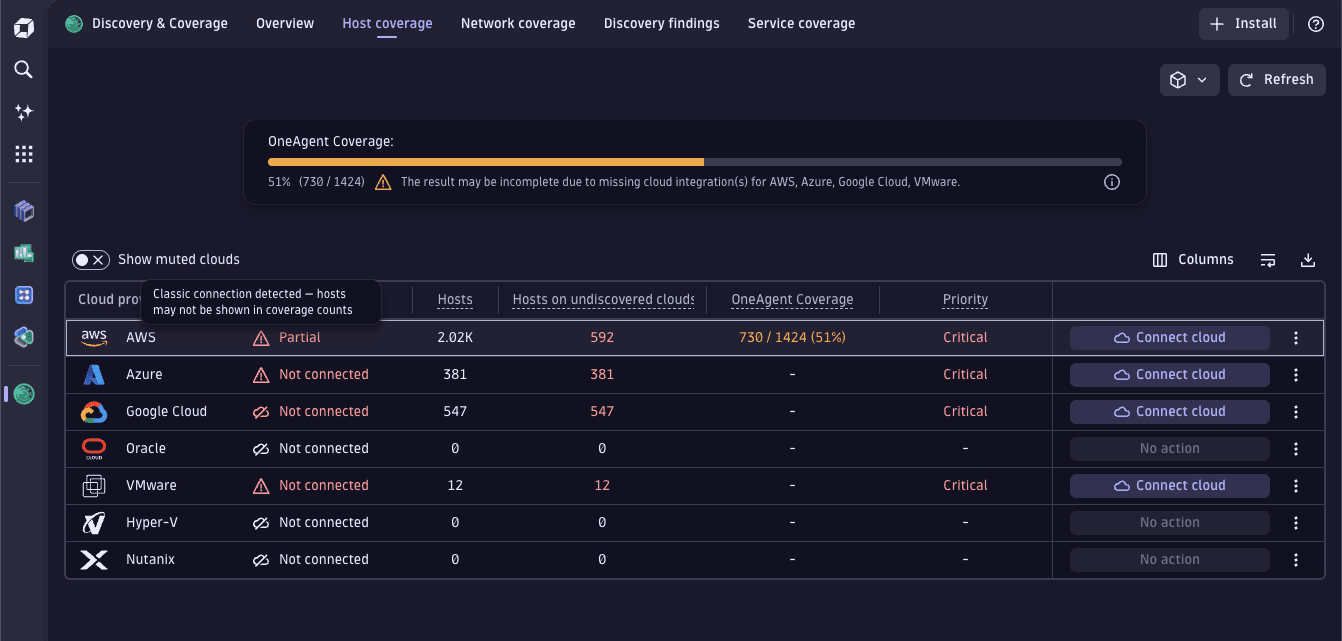
Task: Open the search icon in sidebar
Action: [x=24, y=69]
